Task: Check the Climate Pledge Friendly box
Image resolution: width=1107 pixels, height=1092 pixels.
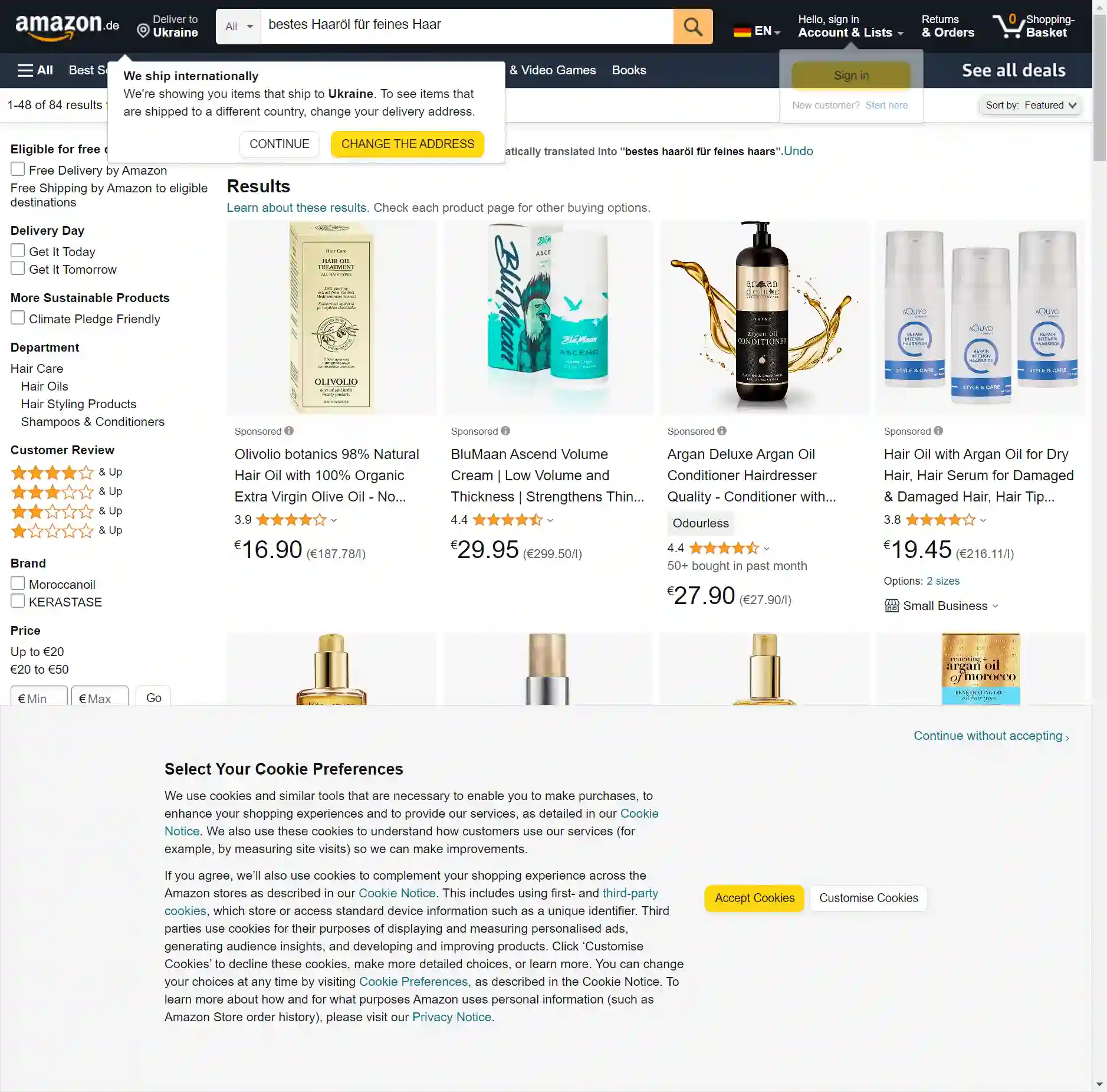Action: (18, 318)
